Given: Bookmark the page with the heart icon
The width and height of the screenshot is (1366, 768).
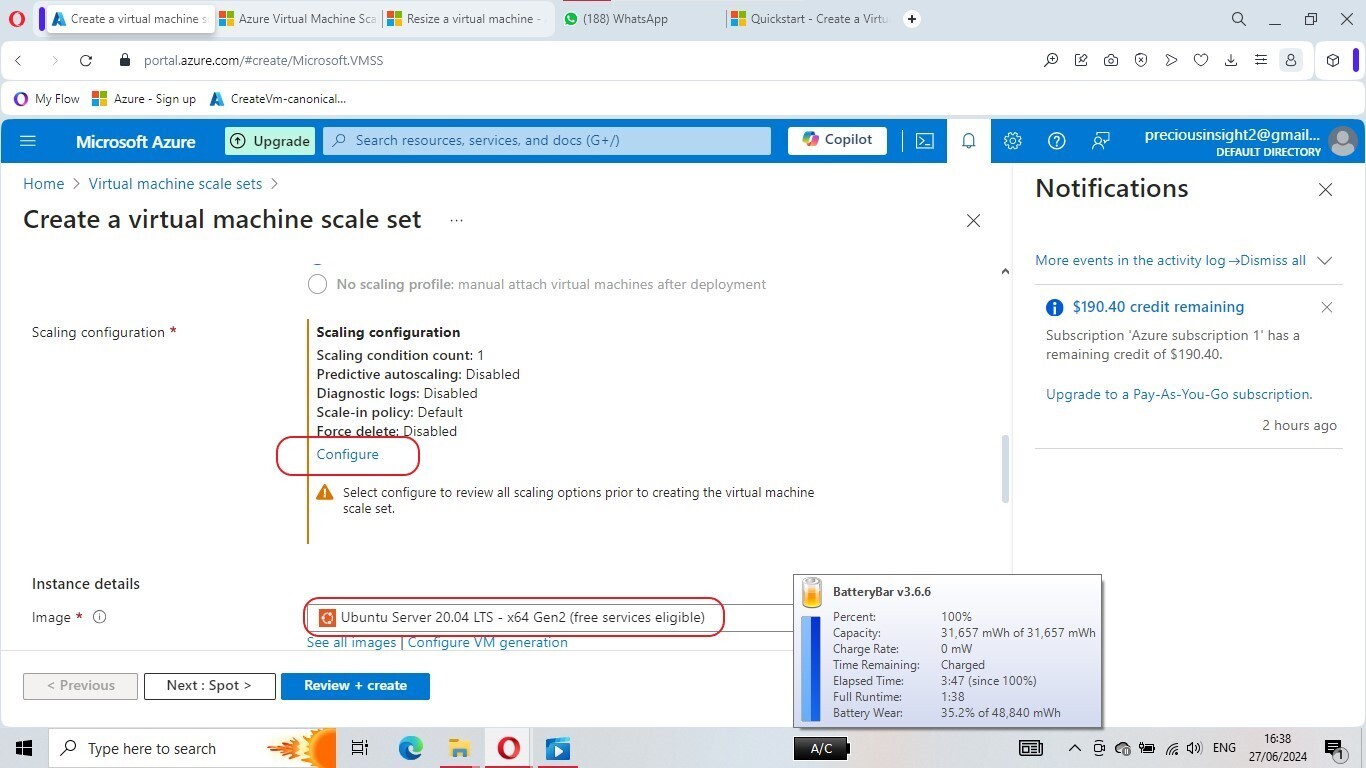Looking at the screenshot, I should [x=1201, y=60].
